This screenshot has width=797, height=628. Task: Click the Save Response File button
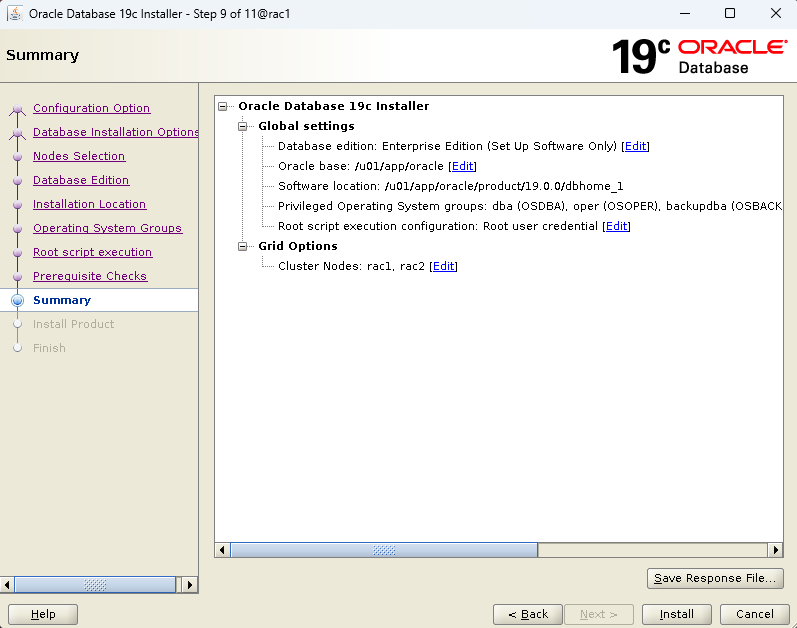coord(715,578)
